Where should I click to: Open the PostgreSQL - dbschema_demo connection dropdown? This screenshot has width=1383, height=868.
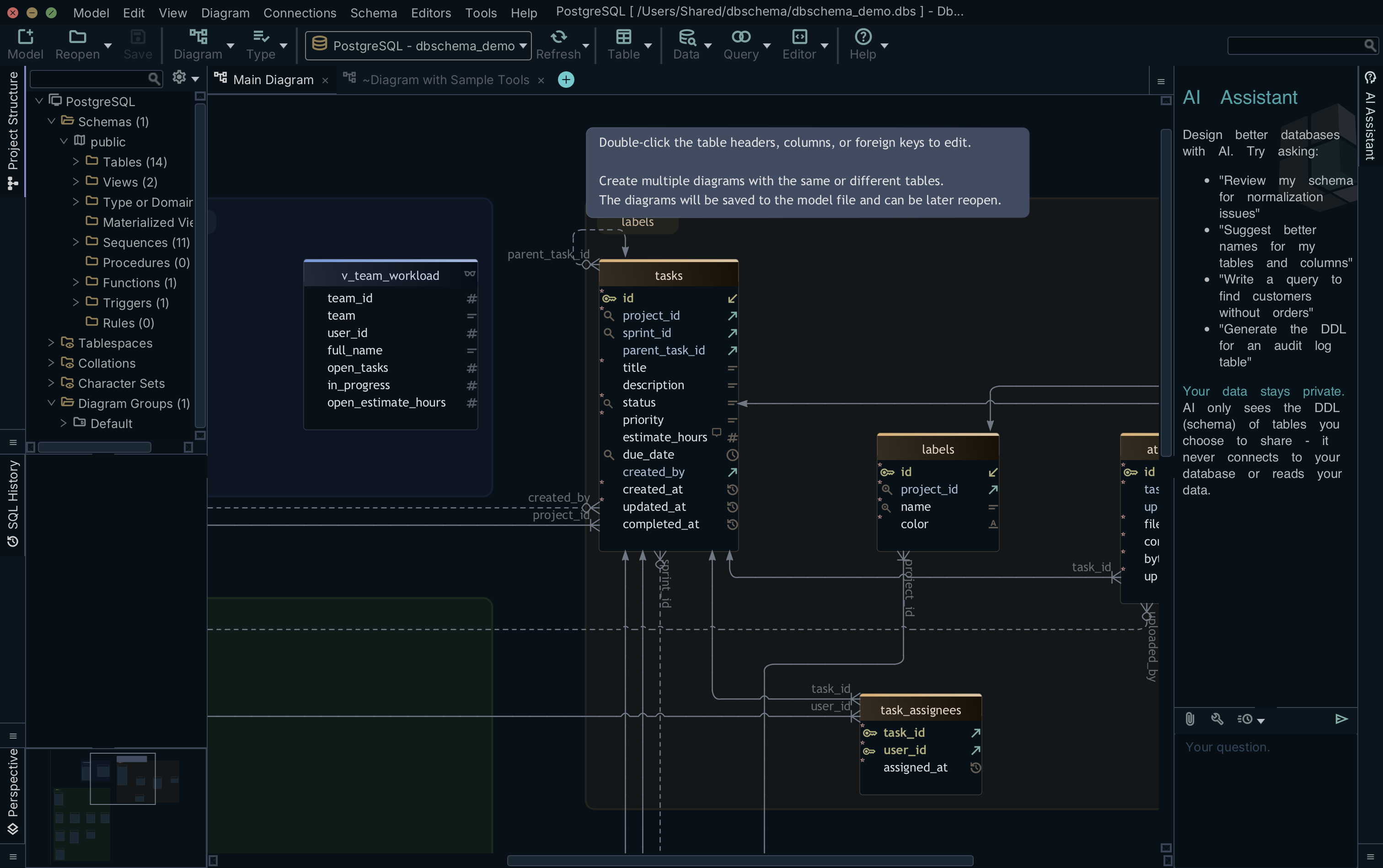coord(418,45)
